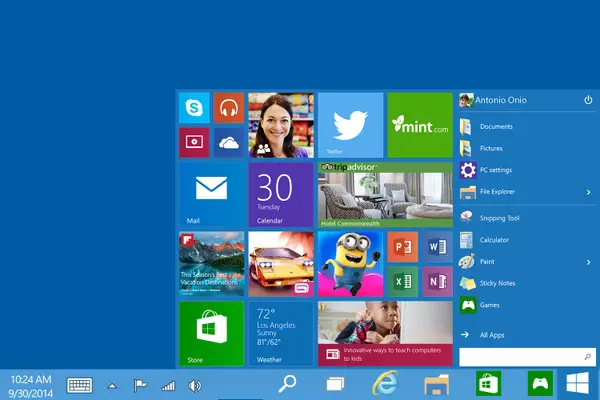
Task: Launch Word from its tile
Action: point(437,247)
